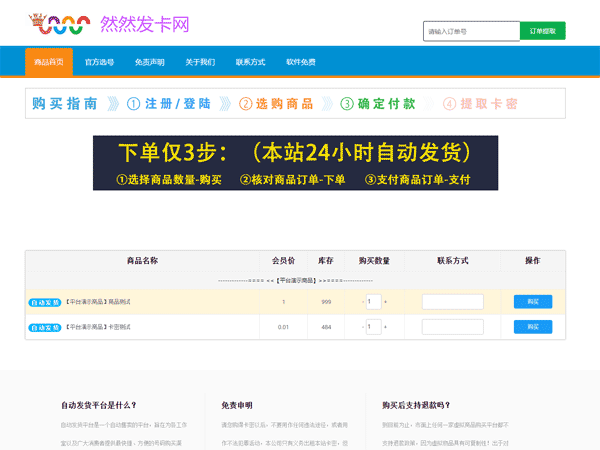Screen dimensions: 600x450
Task: Click the 自动发货 badge on 卡密测试 row
Action: pos(45,327)
